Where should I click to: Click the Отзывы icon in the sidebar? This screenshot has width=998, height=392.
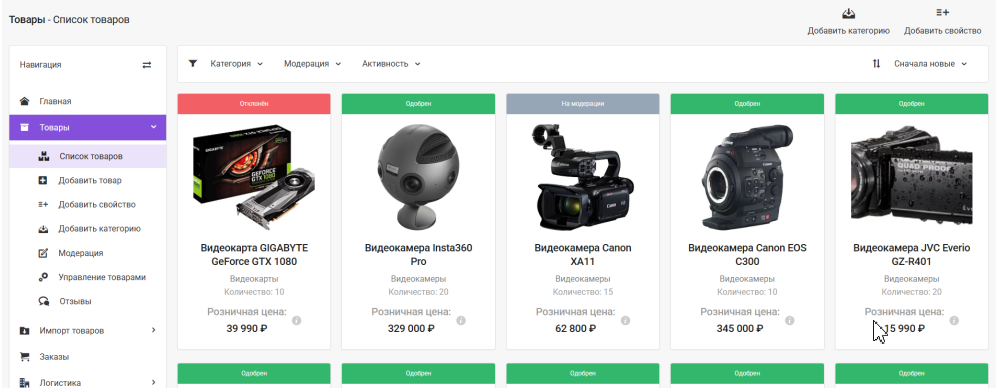[43, 302]
